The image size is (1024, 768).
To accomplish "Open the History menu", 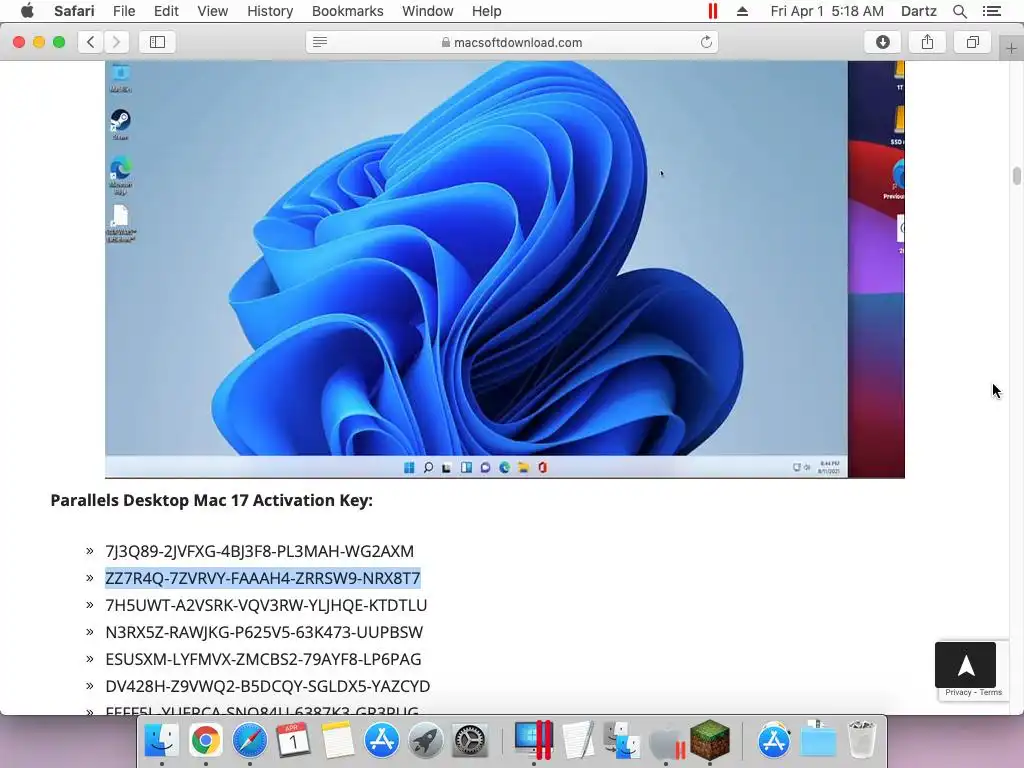I will (270, 11).
